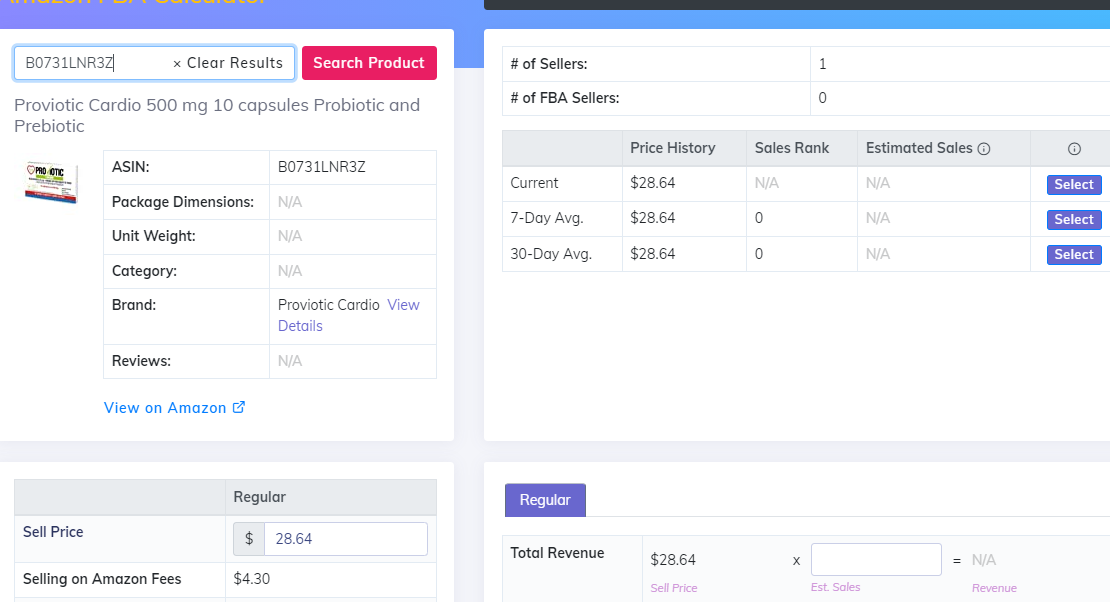
Task: Click the Est. Sales input box
Action: pos(876,560)
